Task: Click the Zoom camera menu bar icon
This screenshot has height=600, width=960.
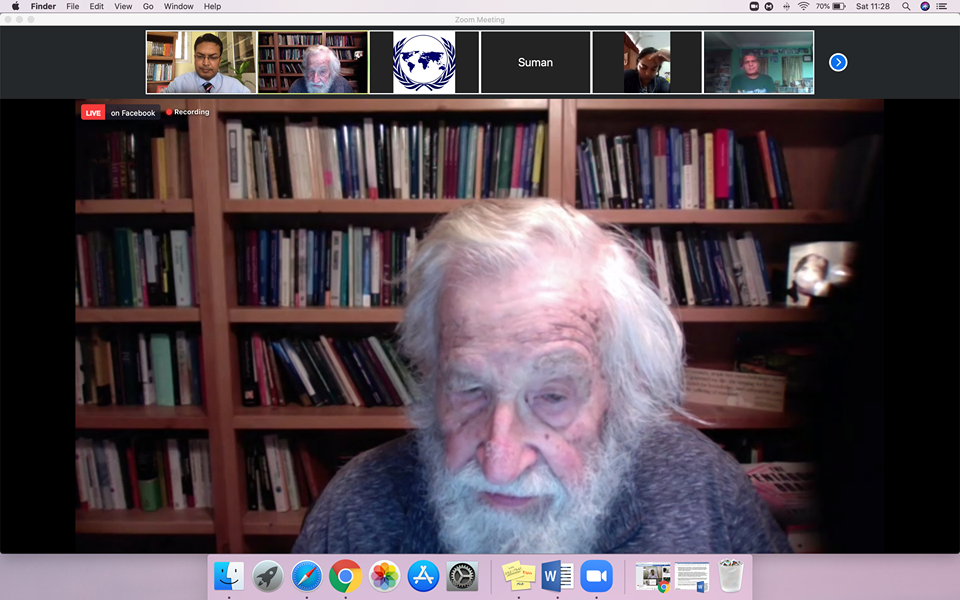Action: click(x=753, y=6)
